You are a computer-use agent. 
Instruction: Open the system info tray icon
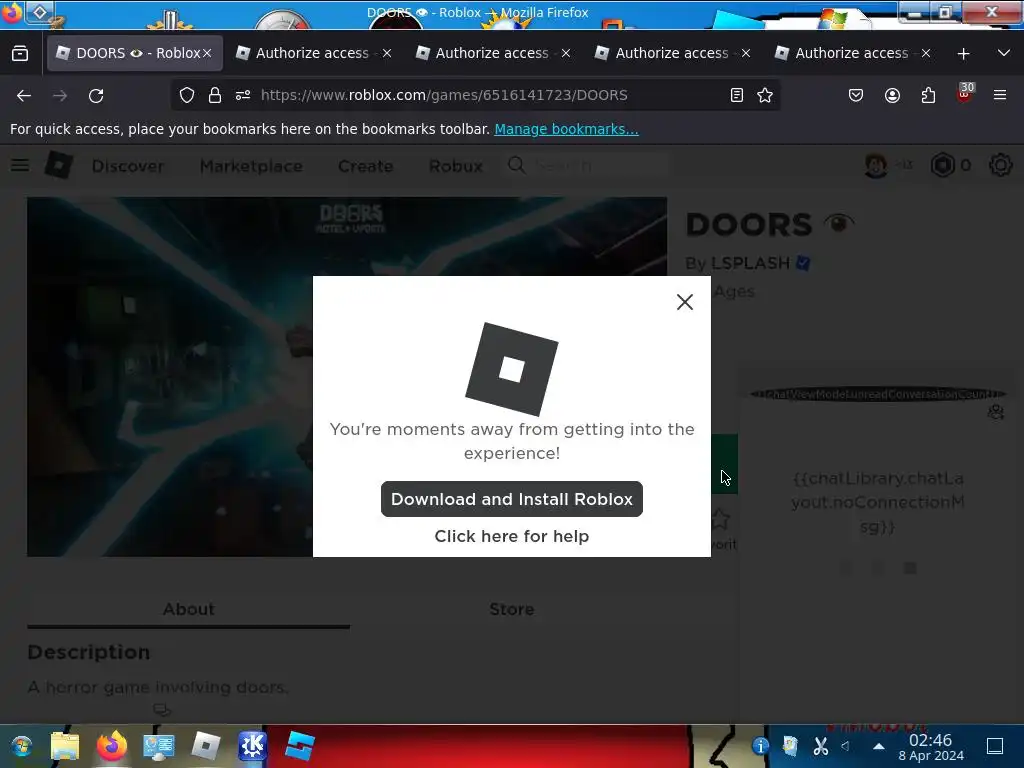tap(760, 746)
